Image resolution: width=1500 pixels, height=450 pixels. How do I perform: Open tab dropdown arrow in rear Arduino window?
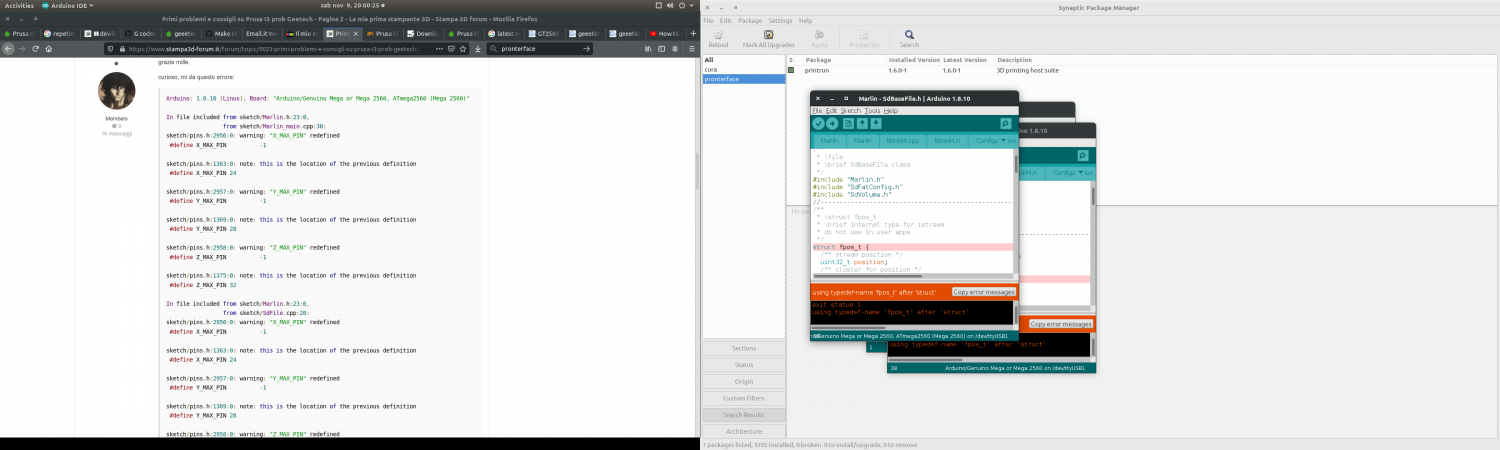[1080, 173]
